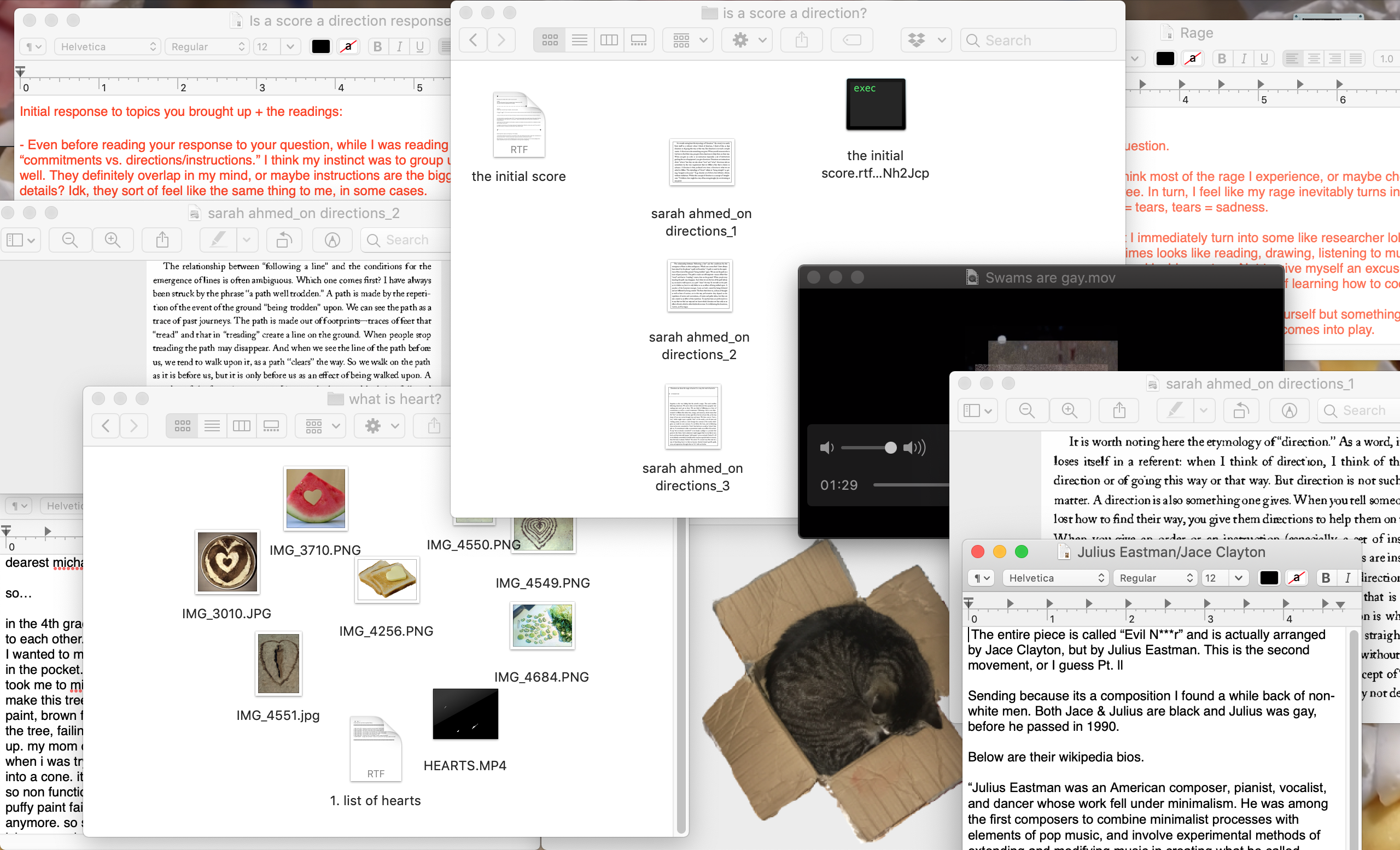Image resolution: width=1400 pixels, height=850 pixels.
Task: Switch to icon view in 'is a score a direction?' Finder window
Action: [x=550, y=40]
